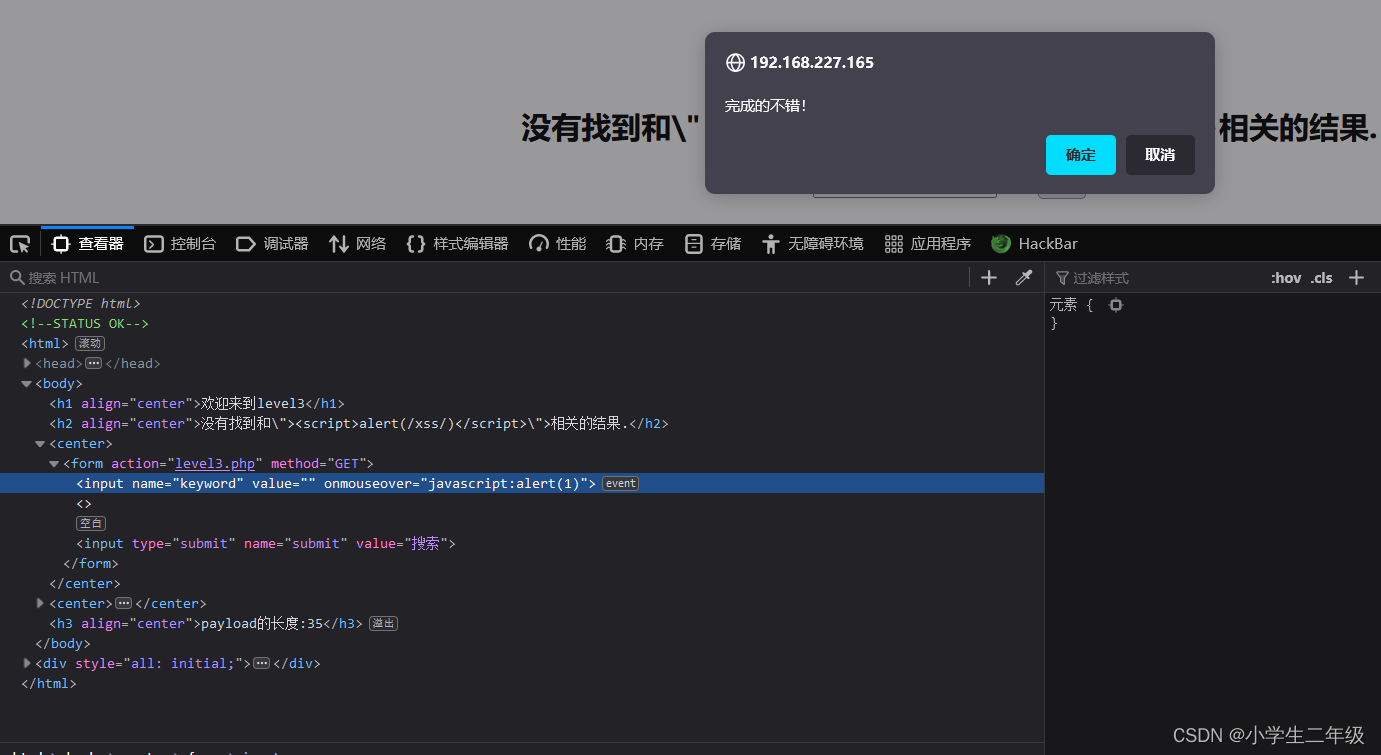Click the ellipsis badge in div element
The height and width of the screenshot is (755, 1381).
261,663
